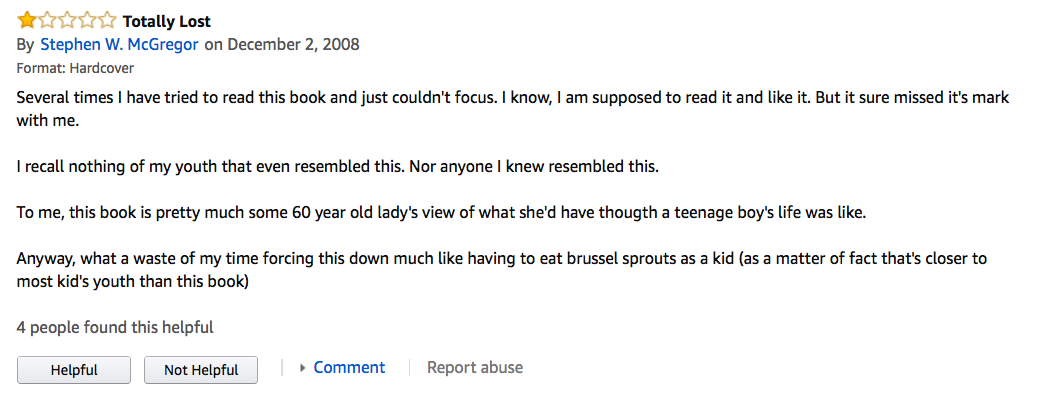Click the fourth empty rating star
Screen dimensions: 1052x400
pos(87,21)
